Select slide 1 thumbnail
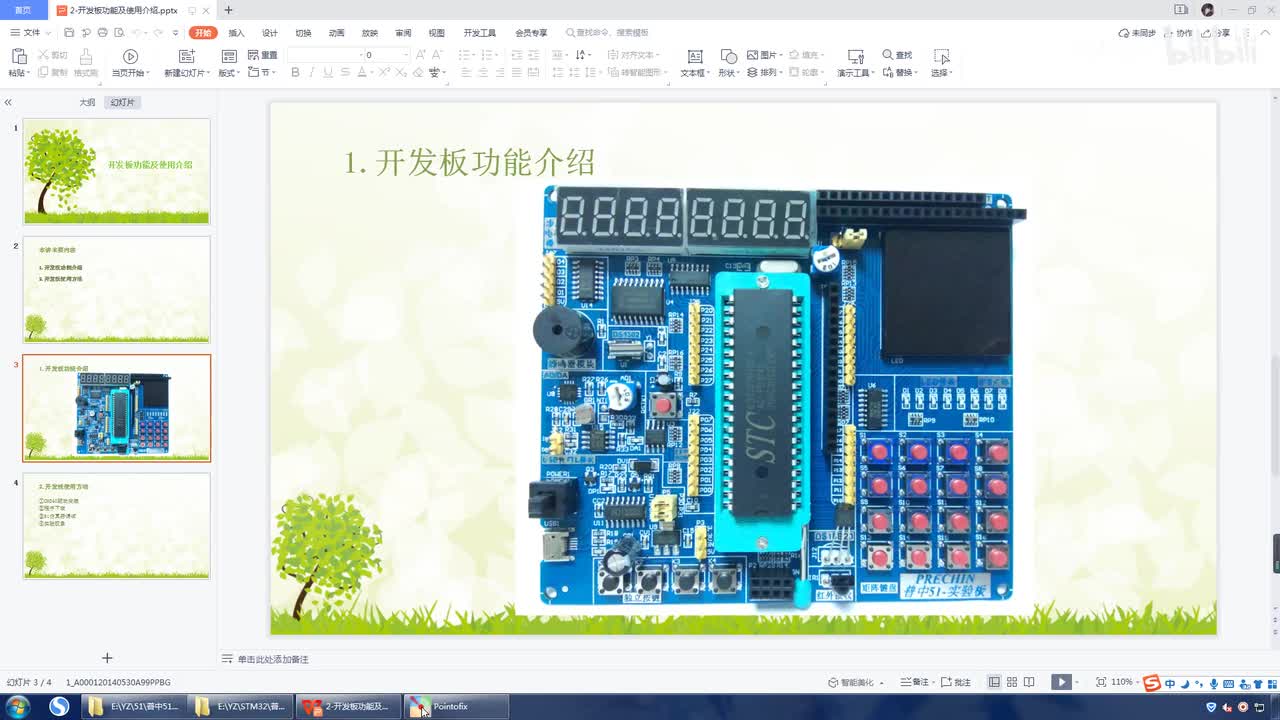This screenshot has width=1280, height=720. [x=117, y=171]
